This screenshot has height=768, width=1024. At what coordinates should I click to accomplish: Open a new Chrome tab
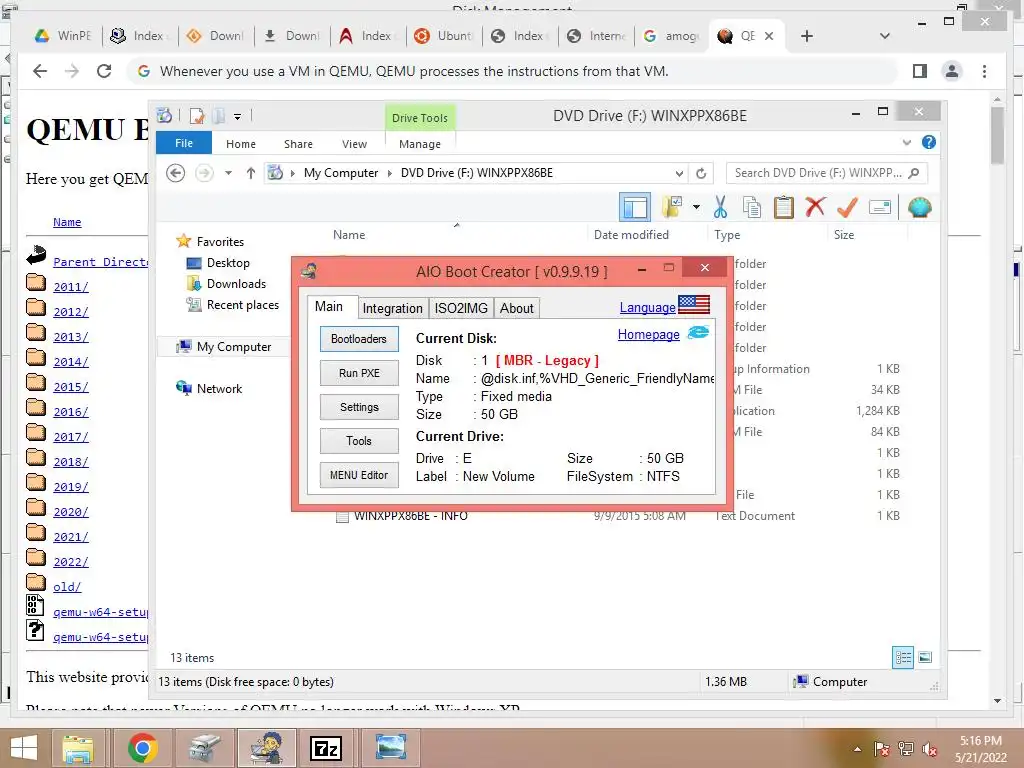point(807,36)
